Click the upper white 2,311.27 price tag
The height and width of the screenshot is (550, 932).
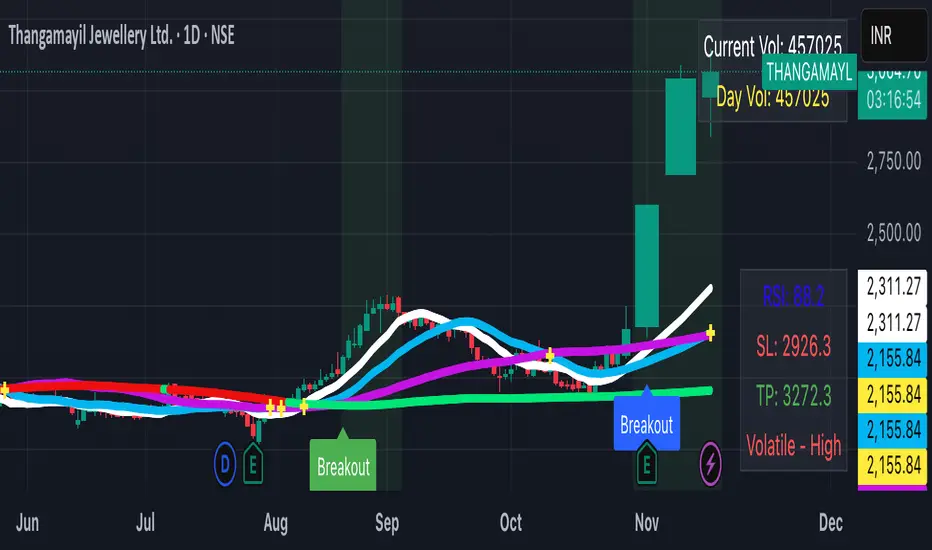click(x=893, y=287)
